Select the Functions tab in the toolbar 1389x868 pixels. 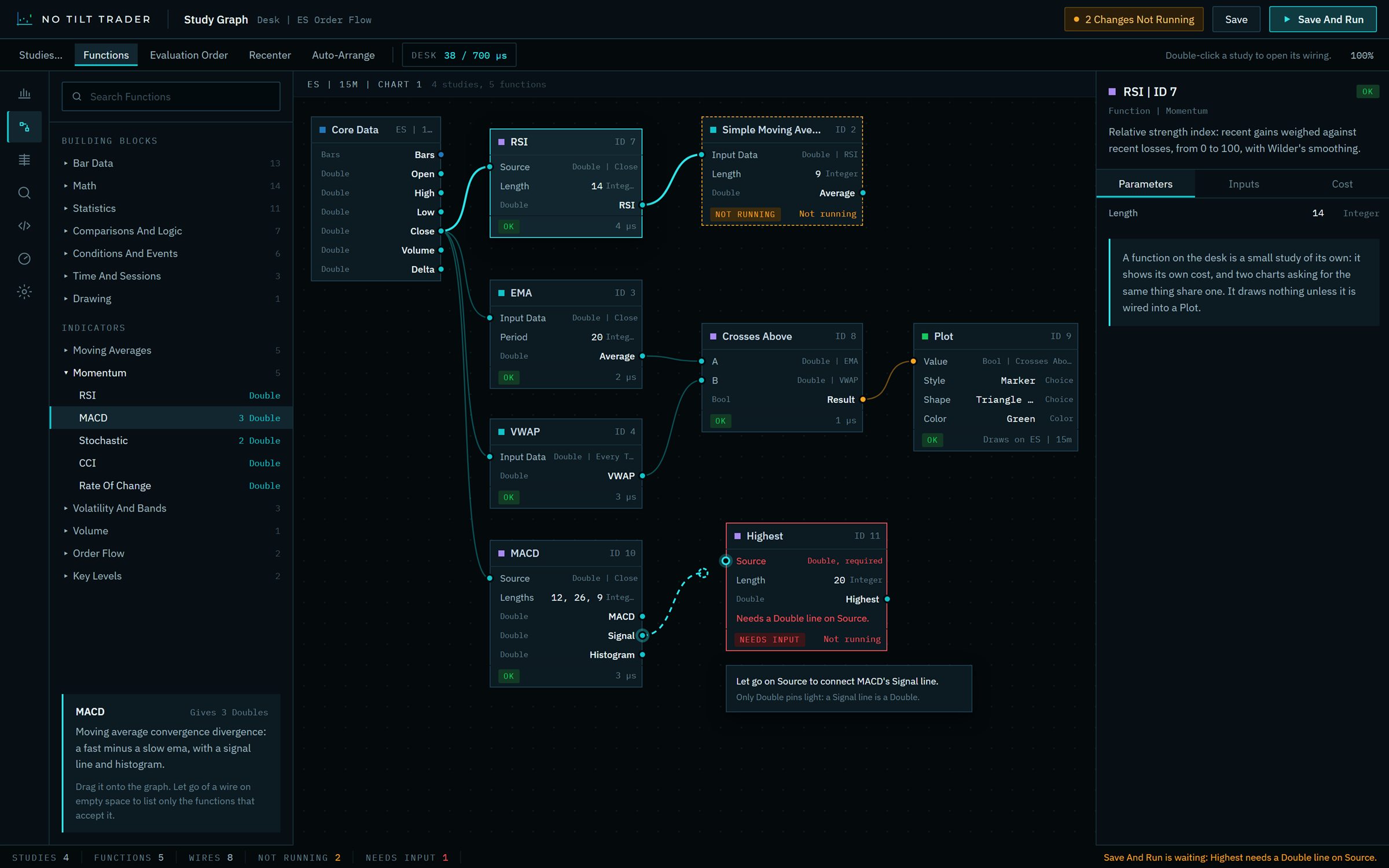point(106,55)
